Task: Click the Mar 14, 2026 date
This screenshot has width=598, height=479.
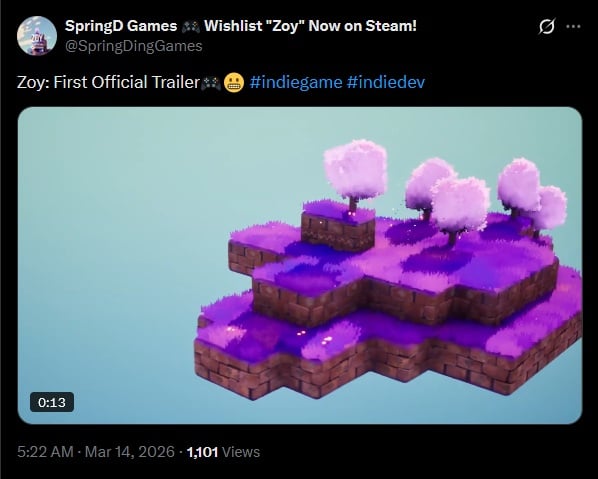Action: (130, 452)
